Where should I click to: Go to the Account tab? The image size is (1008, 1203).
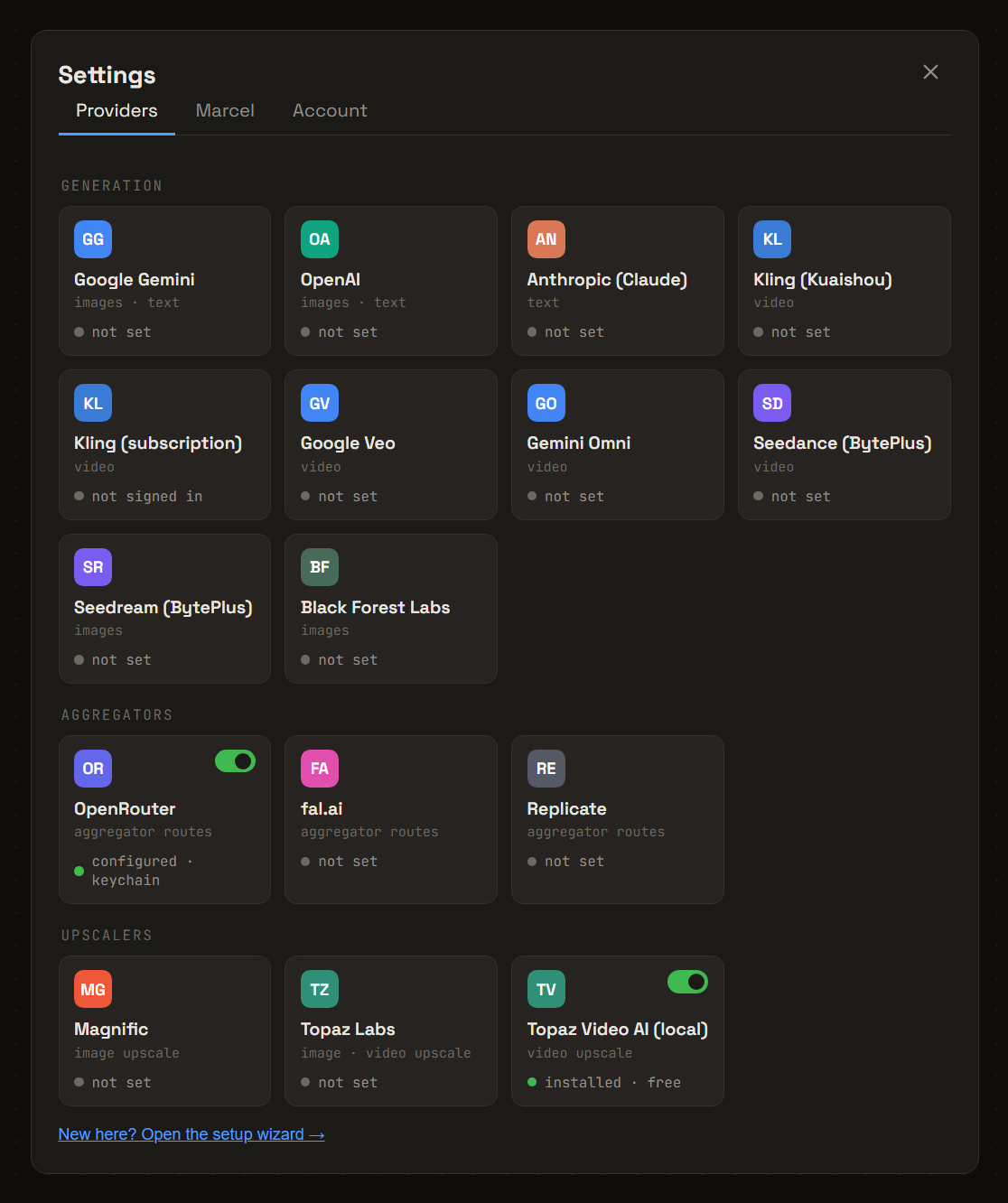330,111
